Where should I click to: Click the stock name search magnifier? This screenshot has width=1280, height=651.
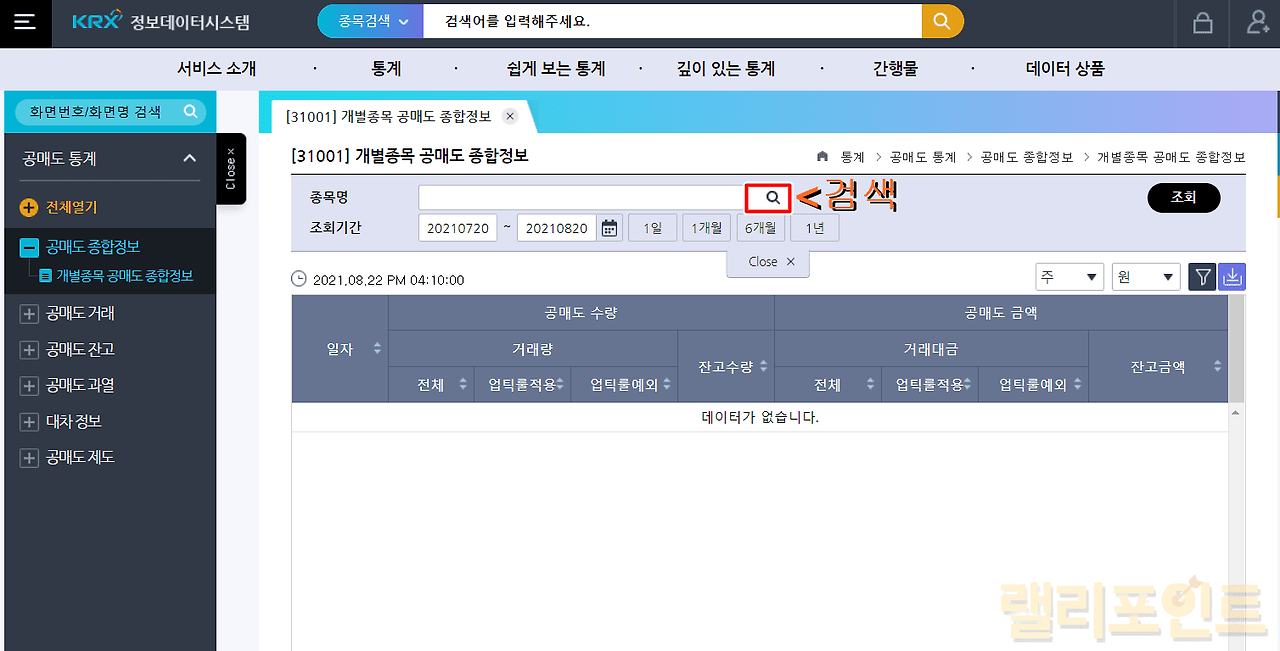[772, 198]
